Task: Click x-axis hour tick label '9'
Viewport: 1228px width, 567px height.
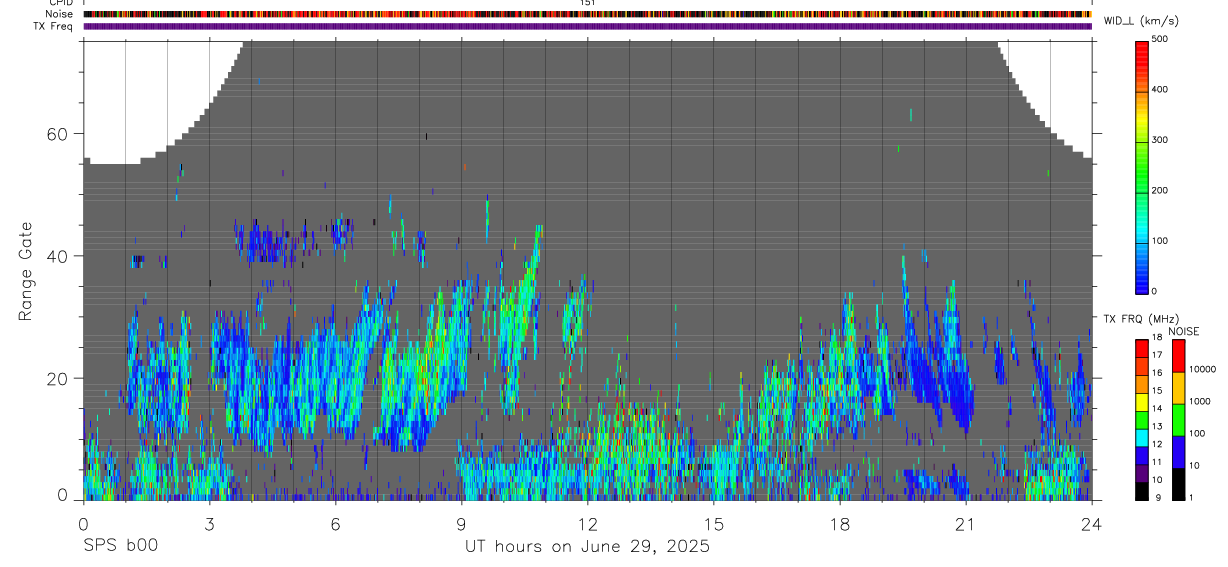Action: pyautogui.click(x=461, y=524)
